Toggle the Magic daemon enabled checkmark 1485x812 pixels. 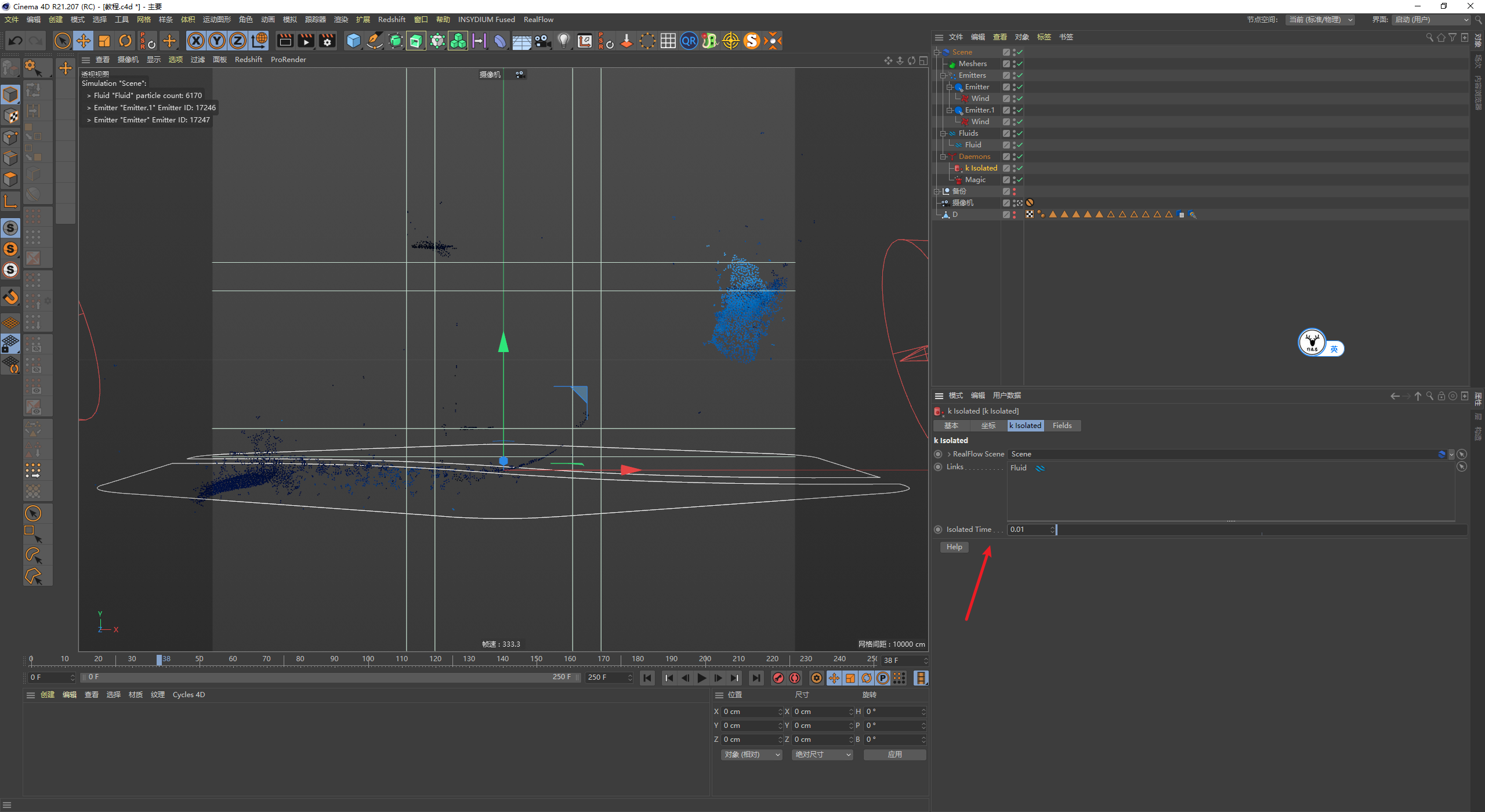(1020, 180)
